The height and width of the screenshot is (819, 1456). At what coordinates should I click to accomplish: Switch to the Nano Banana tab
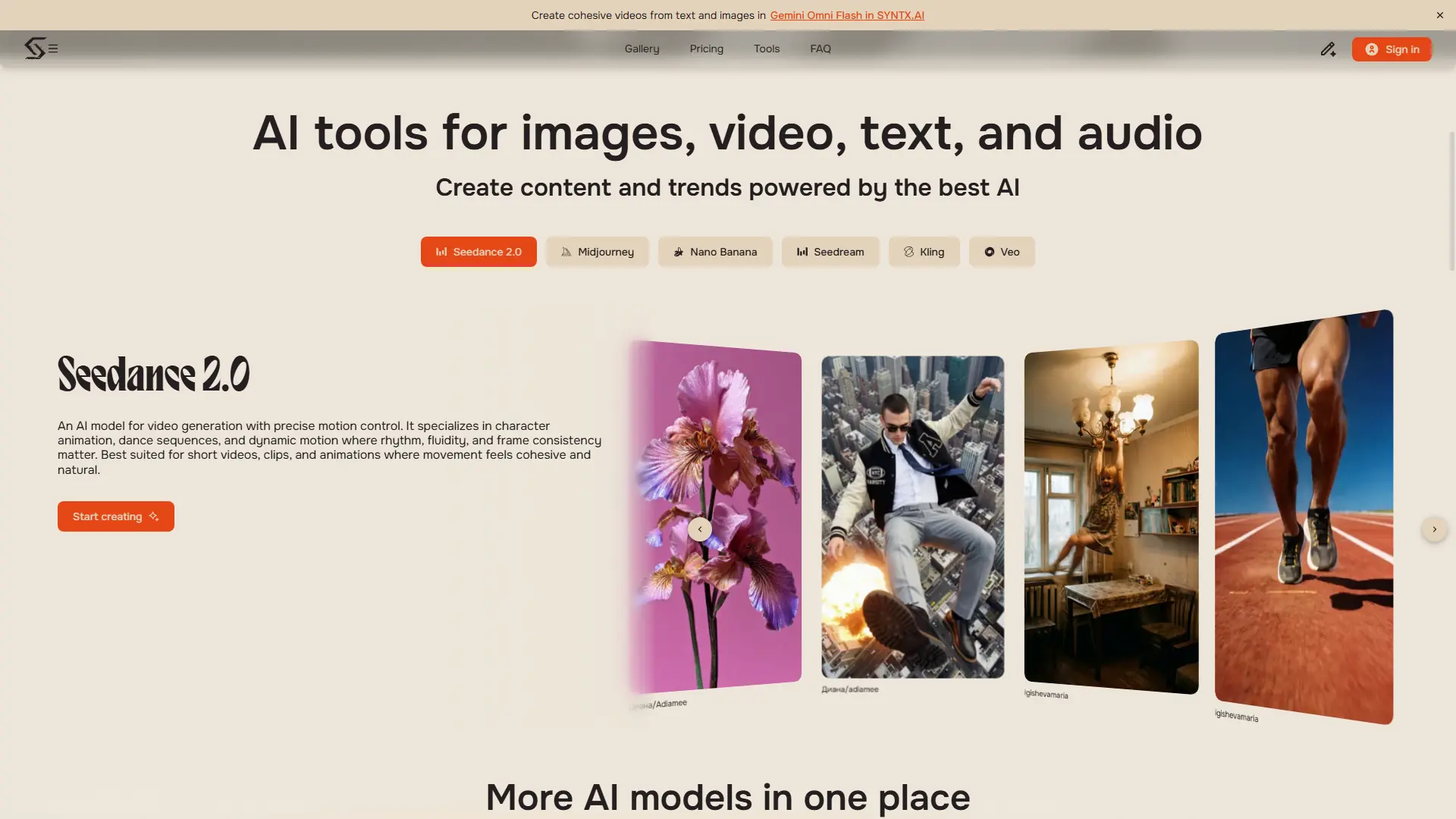[714, 252]
